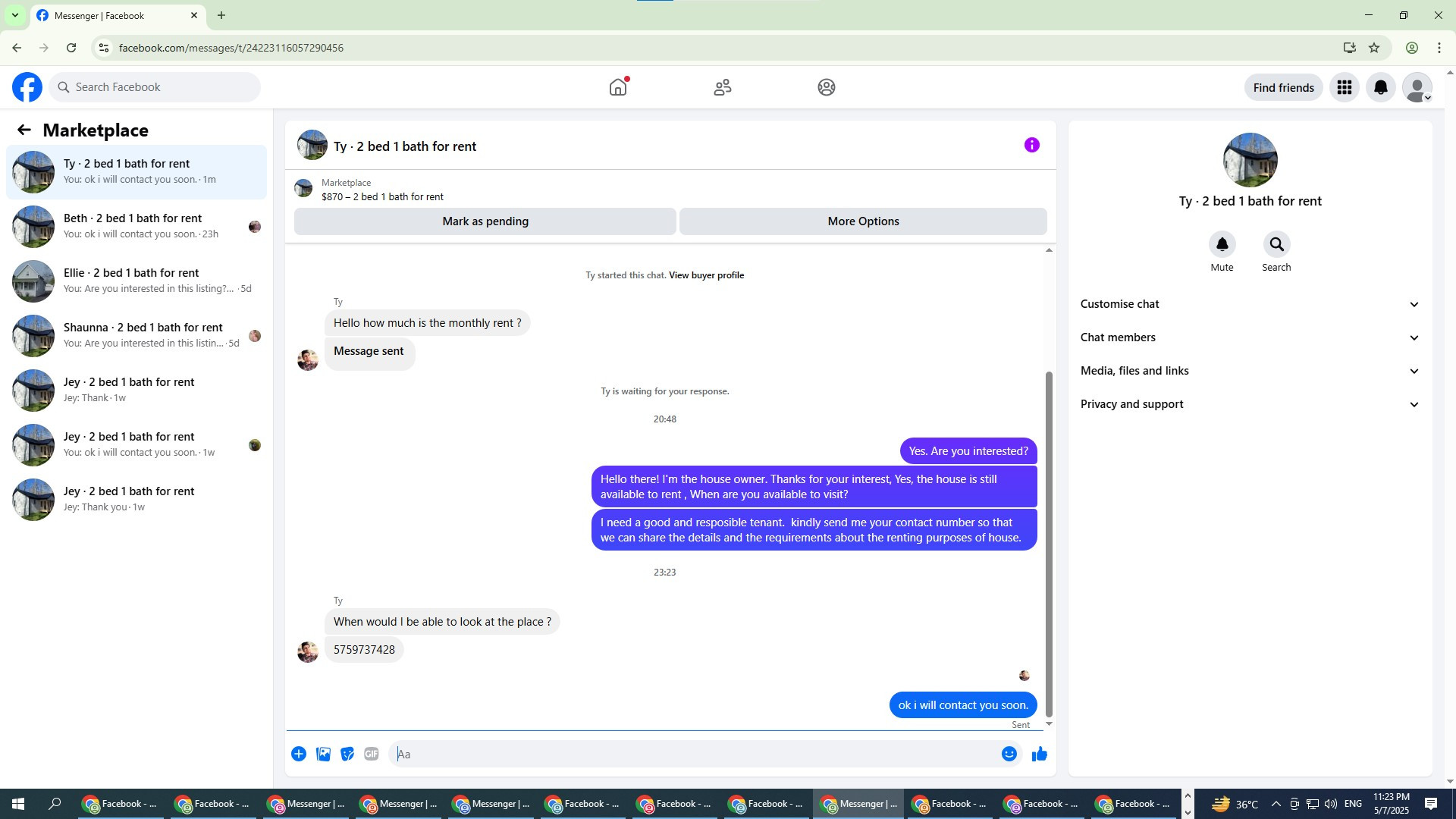Open the emoji picker in message box
Image resolution: width=1456 pixels, height=819 pixels.
point(1009,754)
